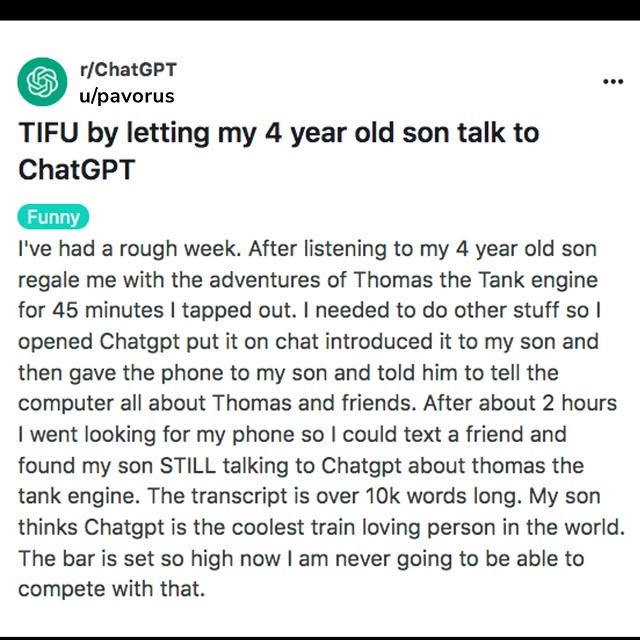
Task: Open the r/ChatGPT subreddit link
Action: pyautogui.click(x=128, y=70)
